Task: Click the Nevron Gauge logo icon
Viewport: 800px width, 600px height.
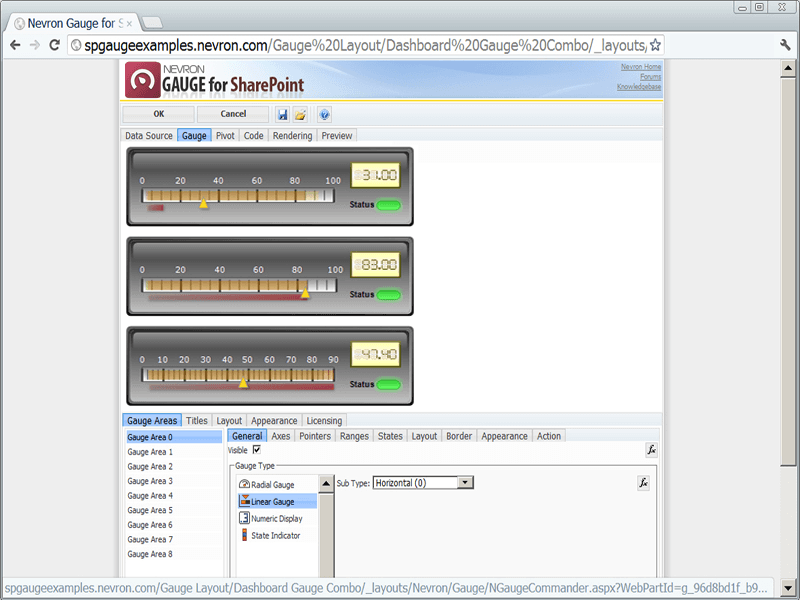Action: [x=143, y=80]
